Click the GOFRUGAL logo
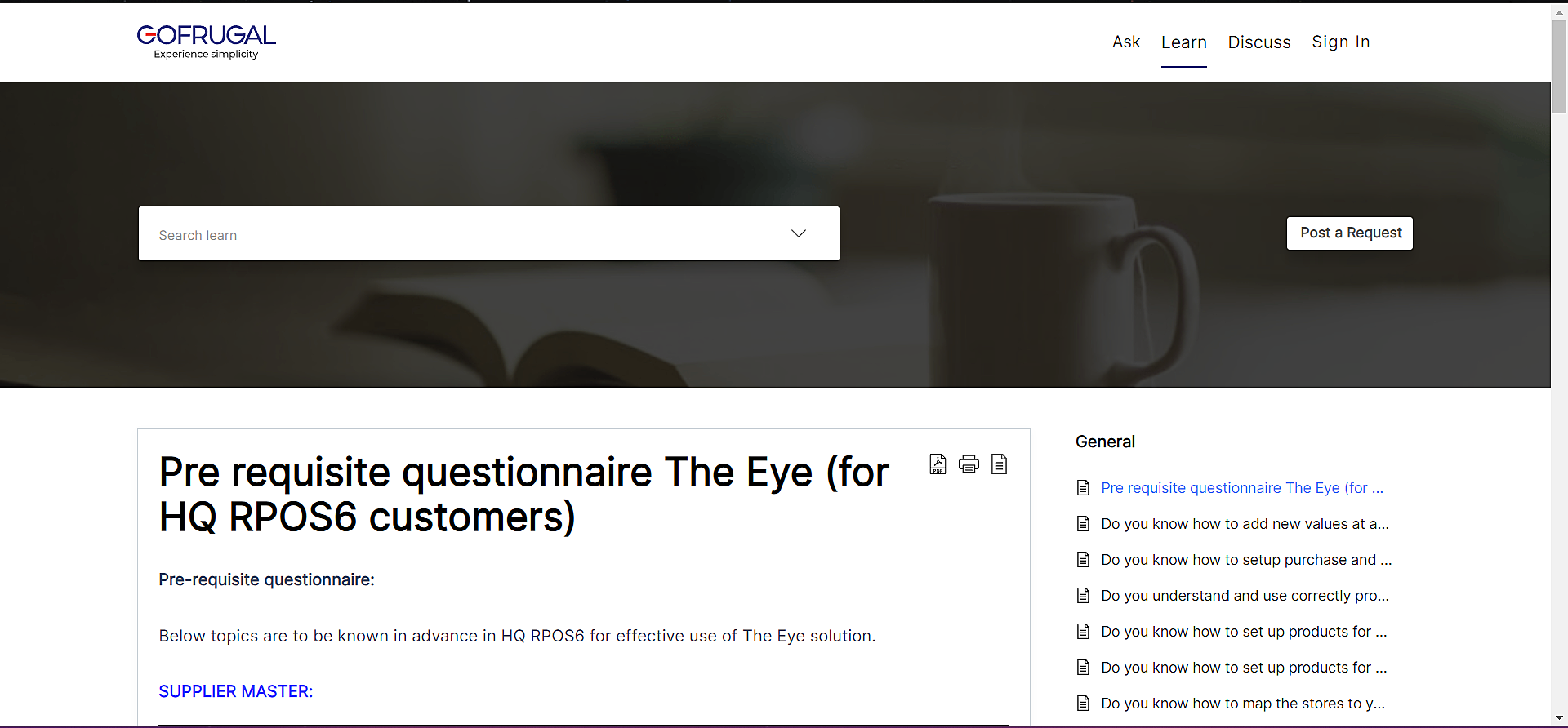The image size is (1568, 728). tap(206, 42)
